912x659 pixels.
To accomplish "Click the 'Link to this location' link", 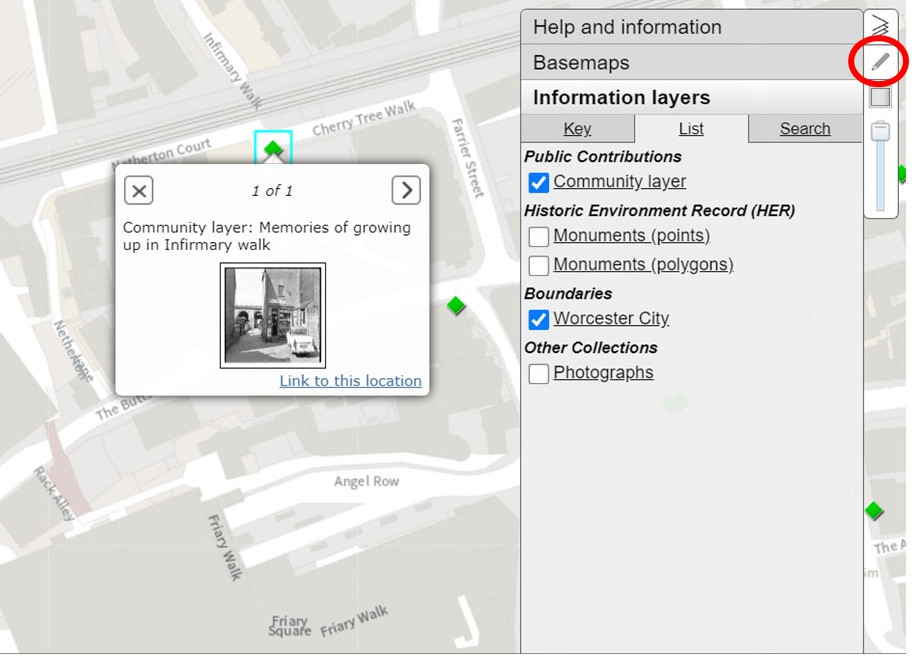I will (x=350, y=381).
